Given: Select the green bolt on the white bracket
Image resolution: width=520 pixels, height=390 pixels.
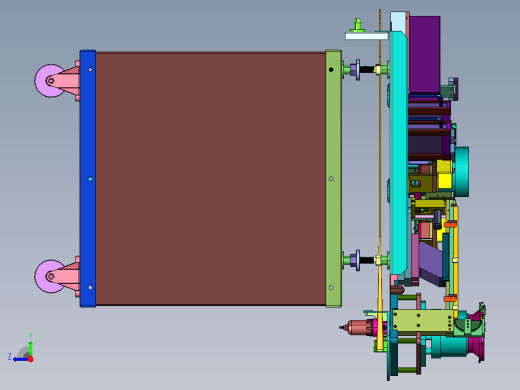Looking at the screenshot, I should [x=357, y=25].
